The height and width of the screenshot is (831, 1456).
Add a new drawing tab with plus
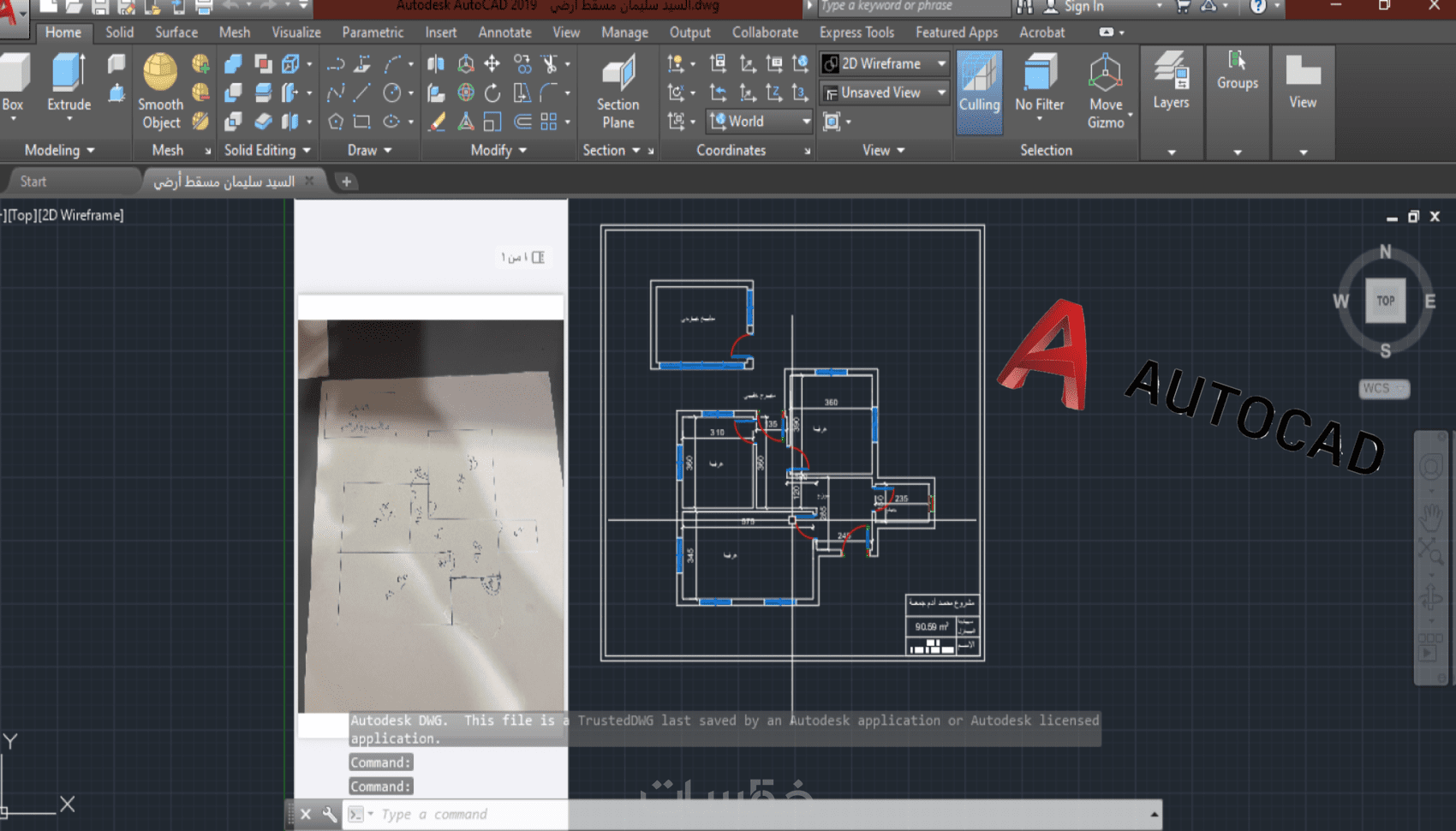tap(346, 182)
